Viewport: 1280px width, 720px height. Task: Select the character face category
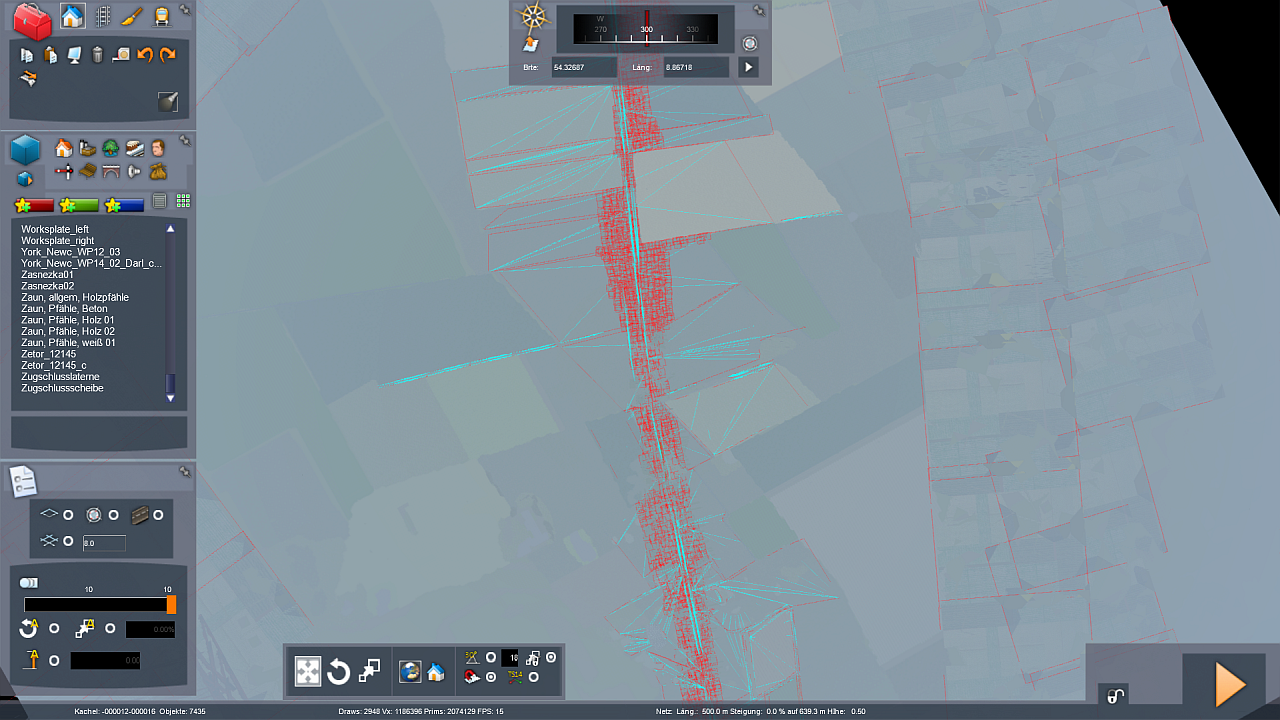tap(158, 148)
